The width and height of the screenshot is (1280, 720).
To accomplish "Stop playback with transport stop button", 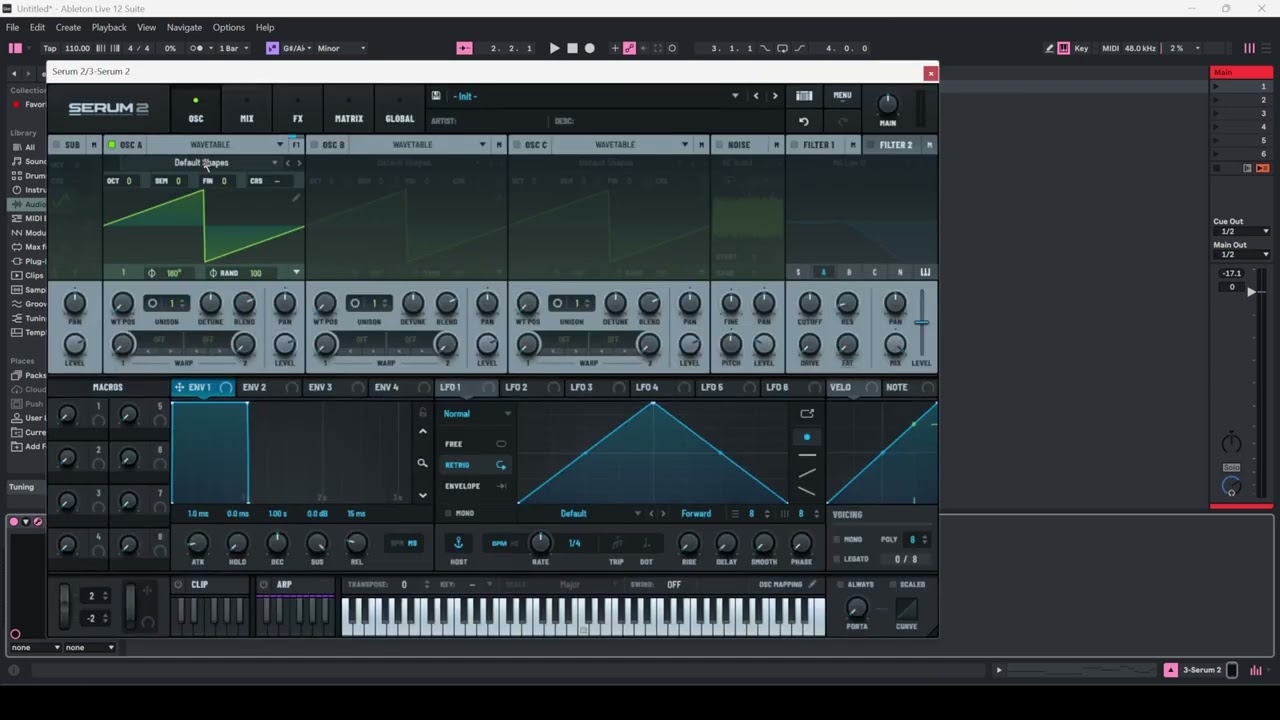I will (x=572, y=48).
